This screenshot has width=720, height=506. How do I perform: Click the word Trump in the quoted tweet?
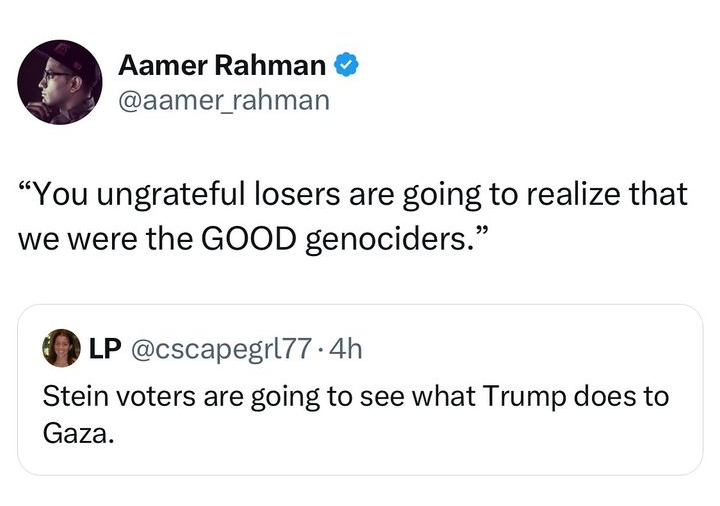click(x=524, y=397)
